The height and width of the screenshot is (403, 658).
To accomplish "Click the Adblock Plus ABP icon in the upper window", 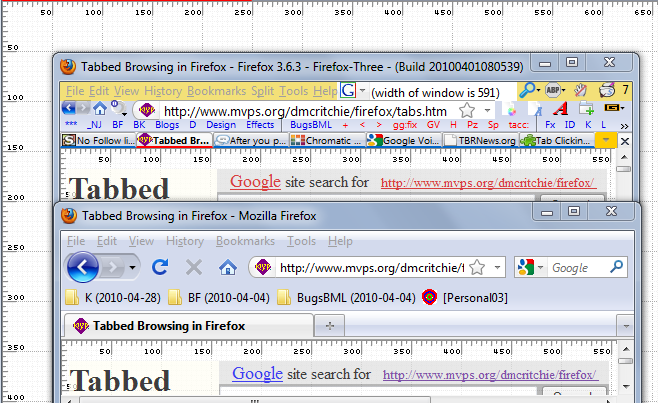I will pos(552,90).
